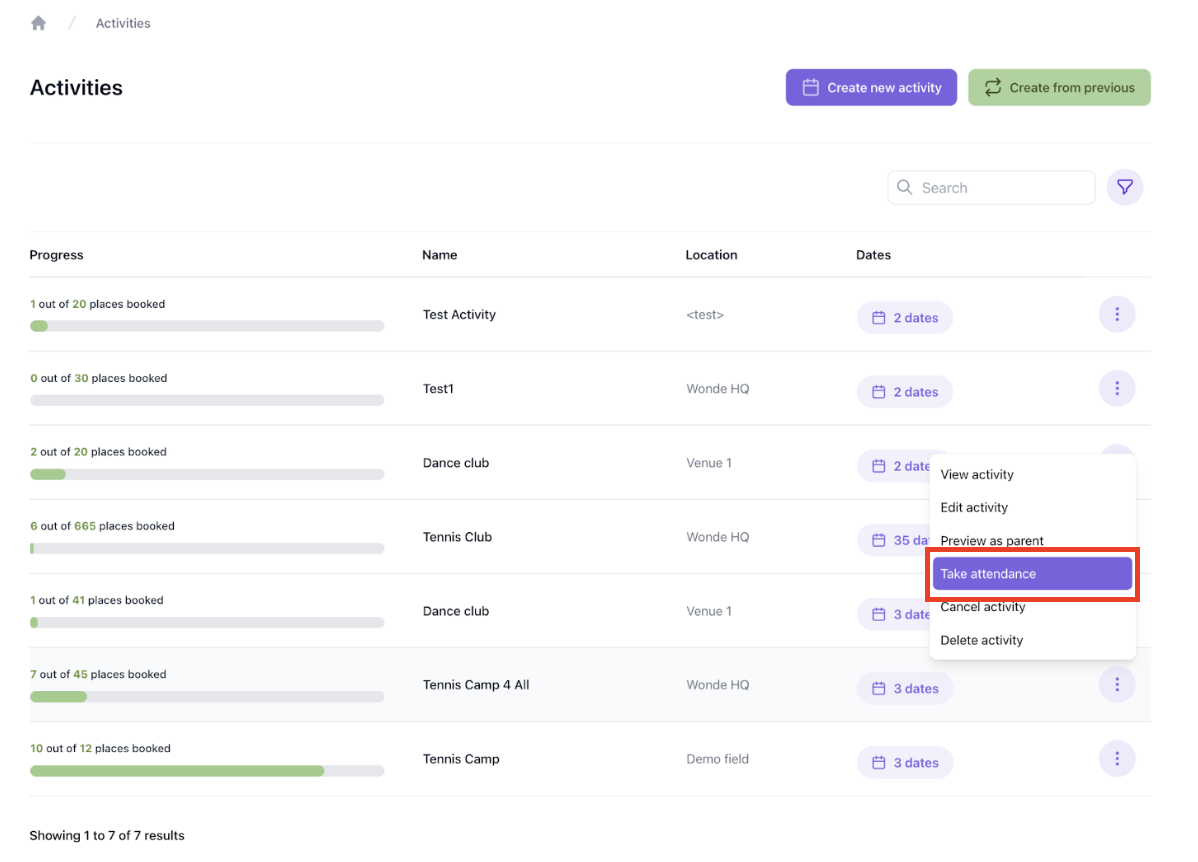Click the Create new activity button
The width and height of the screenshot is (1198, 862).
871,87
